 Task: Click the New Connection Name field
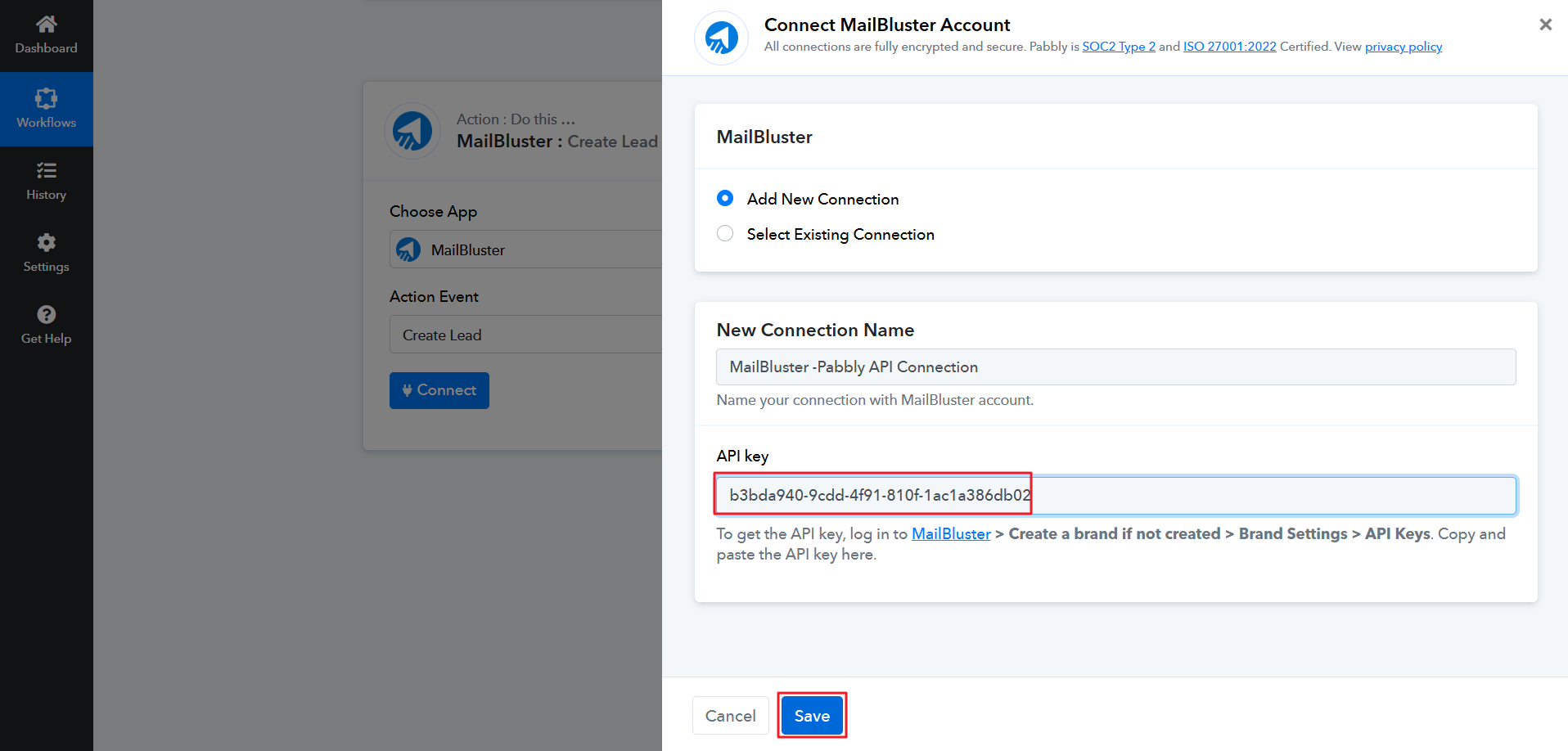1115,367
